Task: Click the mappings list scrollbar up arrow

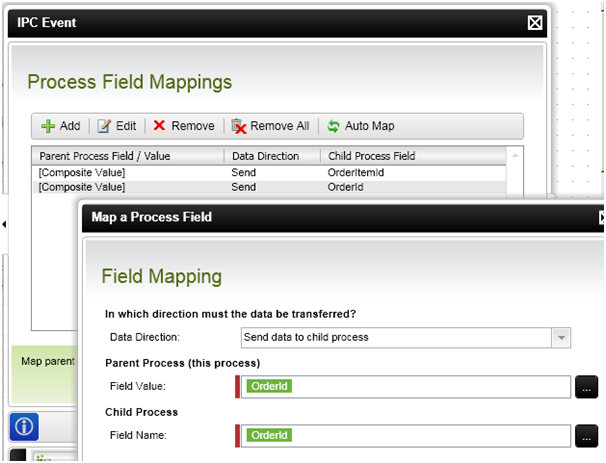Action: [515, 156]
